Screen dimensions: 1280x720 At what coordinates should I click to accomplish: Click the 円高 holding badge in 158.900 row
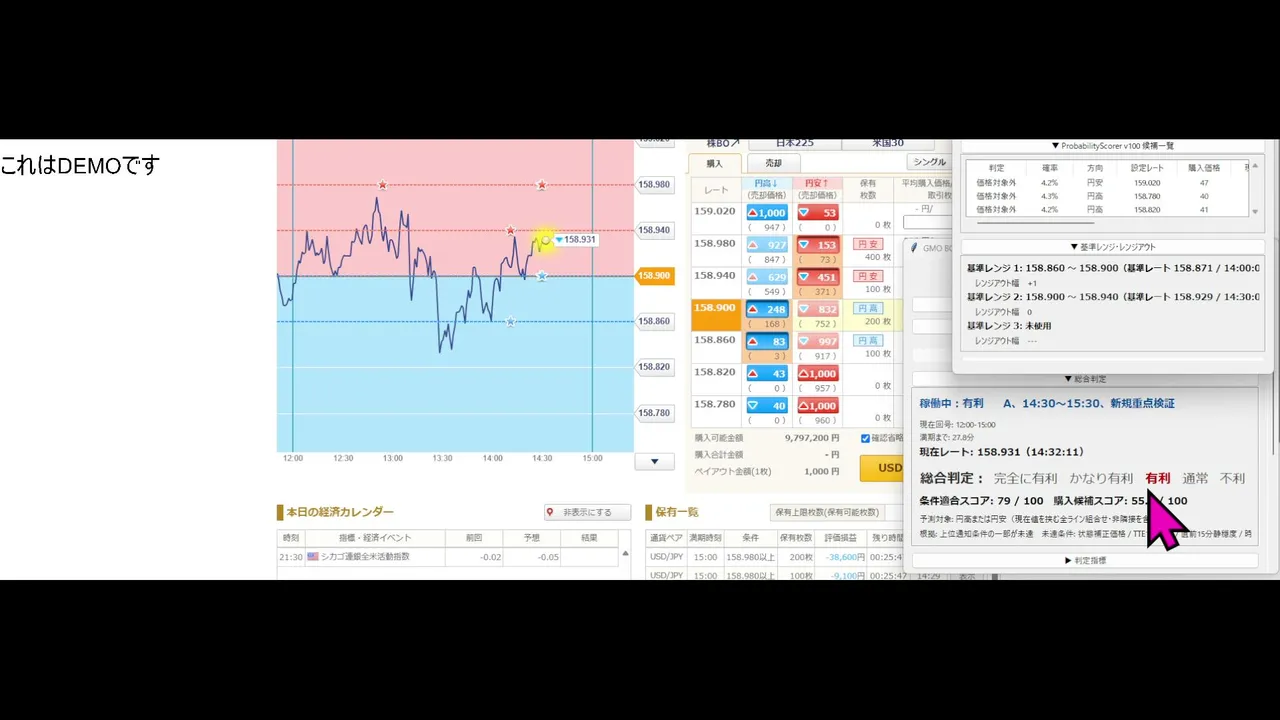pyautogui.click(x=868, y=309)
